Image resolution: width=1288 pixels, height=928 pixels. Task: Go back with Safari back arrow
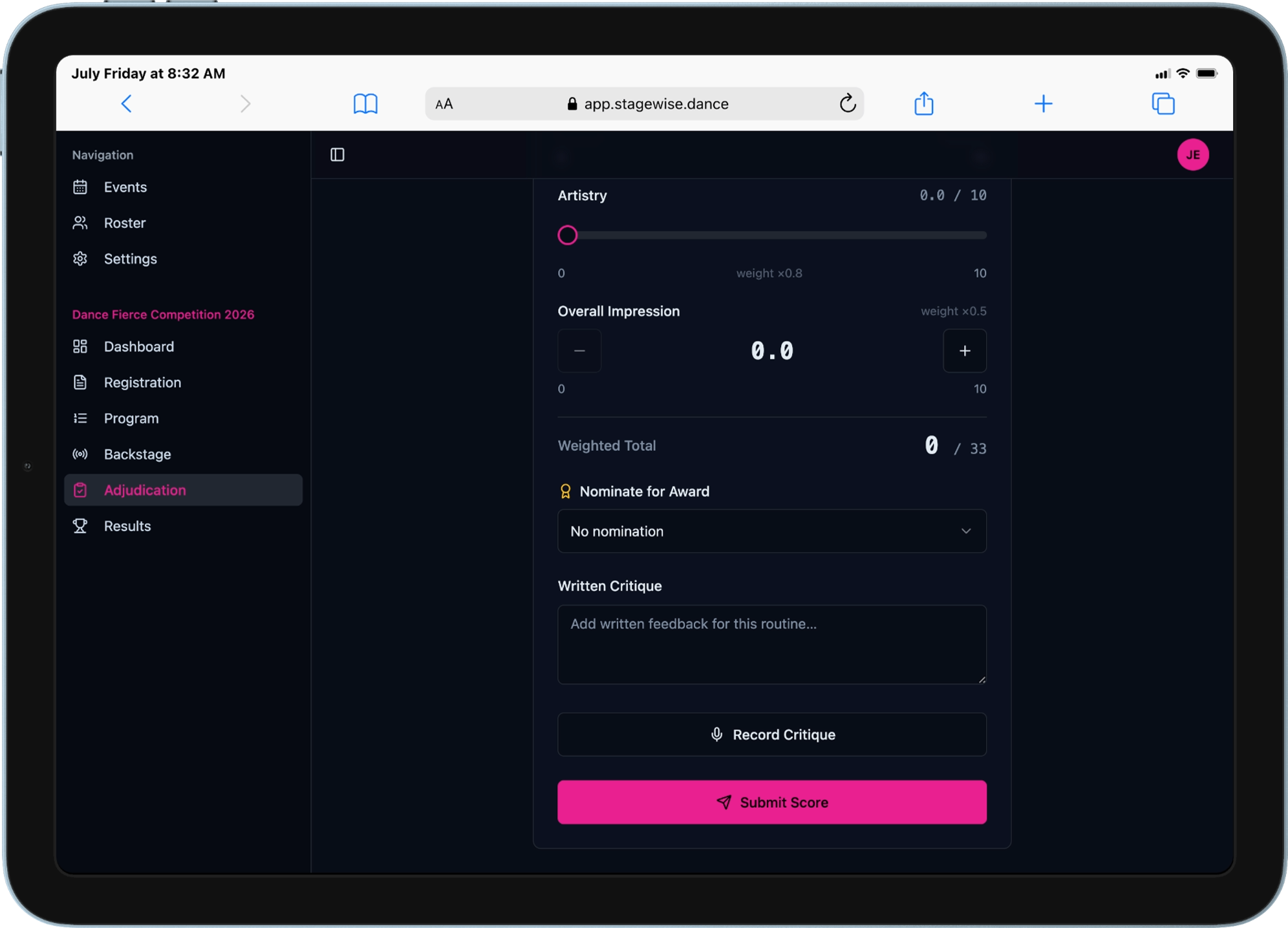tap(126, 103)
